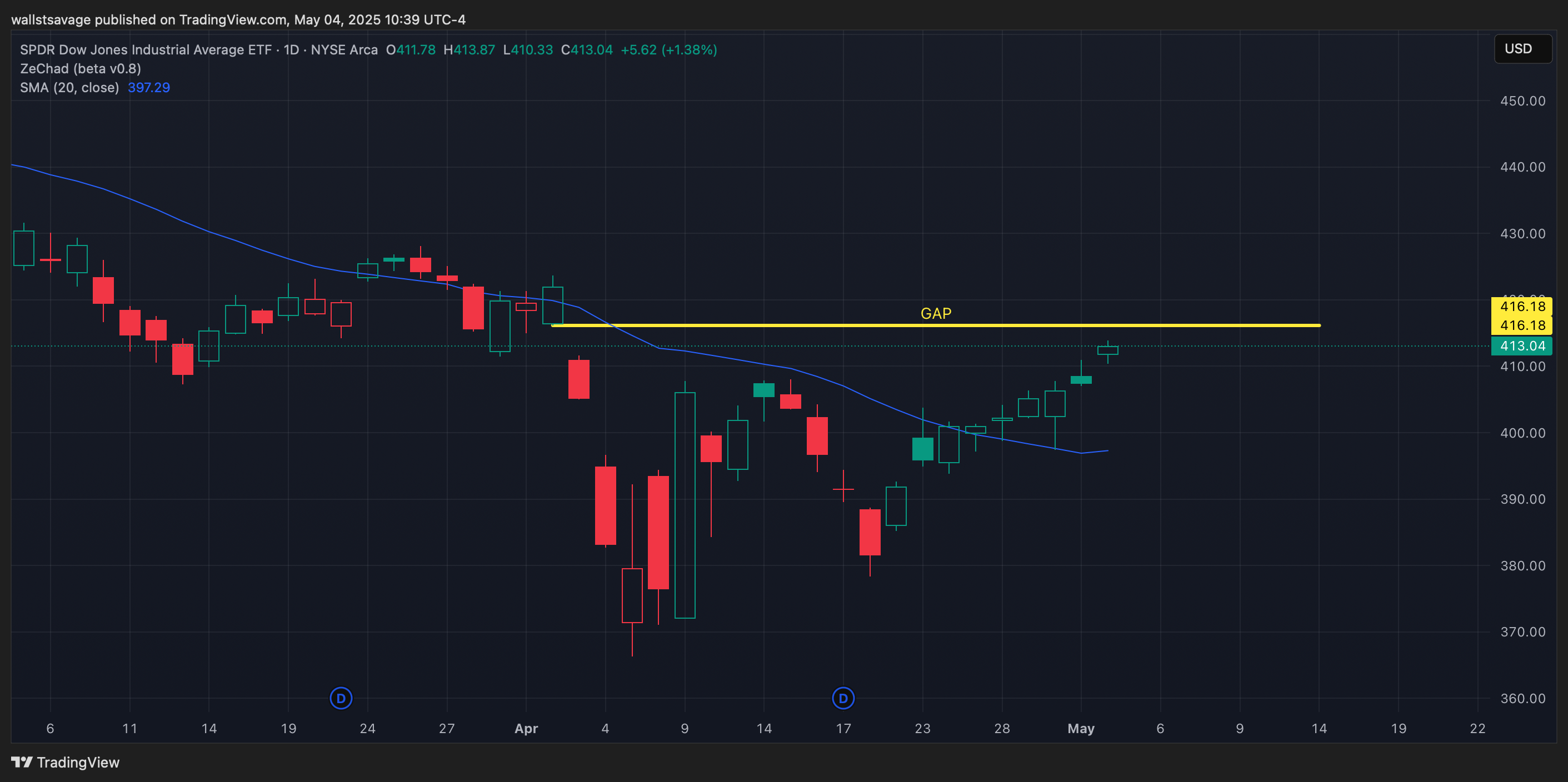Click the SPDR Dow Jones ETF symbol title
The width and height of the screenshot is (1568, 782).
point(146,50)
